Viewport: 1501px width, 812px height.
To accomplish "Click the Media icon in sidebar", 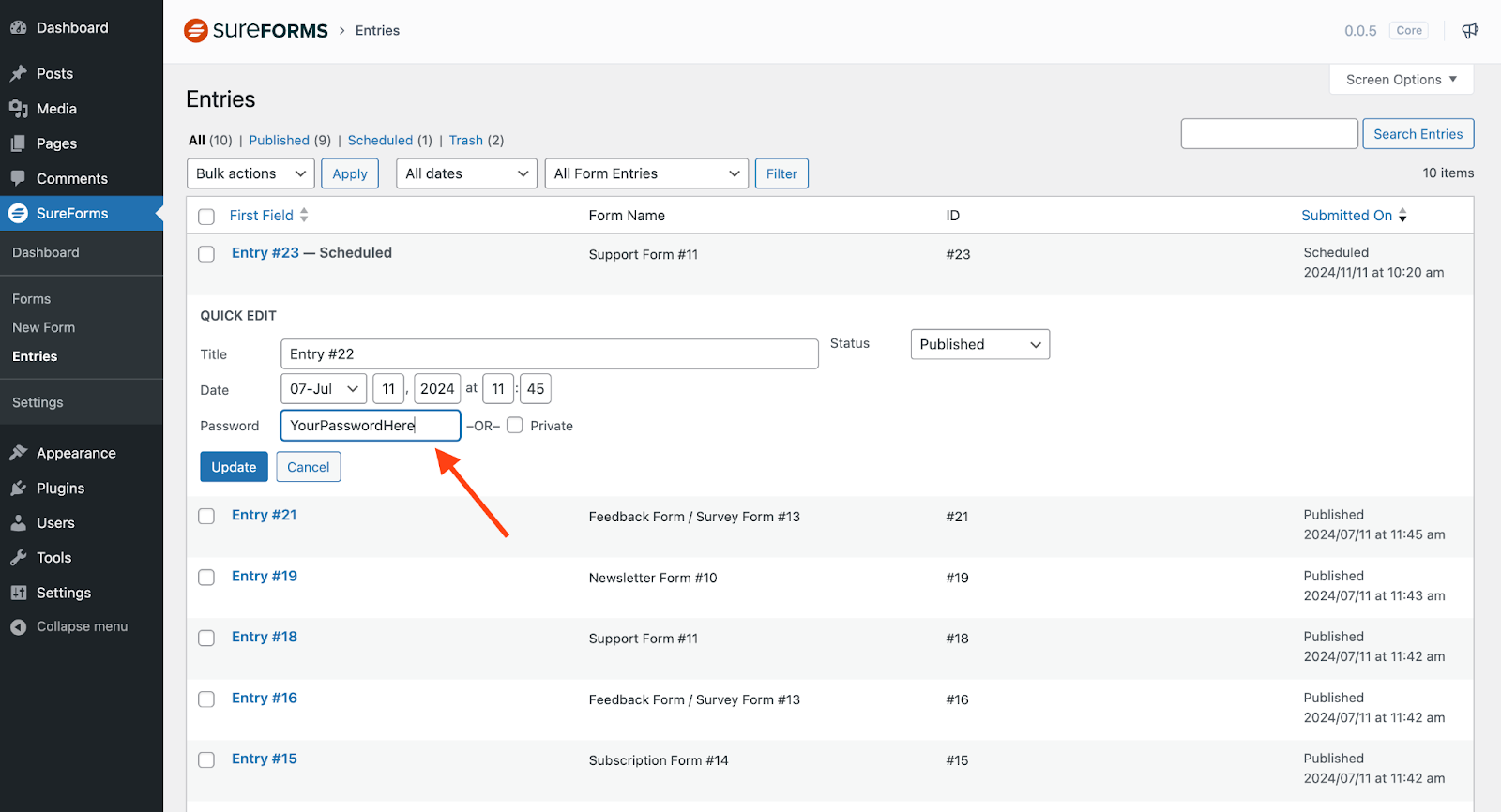I will click(18, 109).
